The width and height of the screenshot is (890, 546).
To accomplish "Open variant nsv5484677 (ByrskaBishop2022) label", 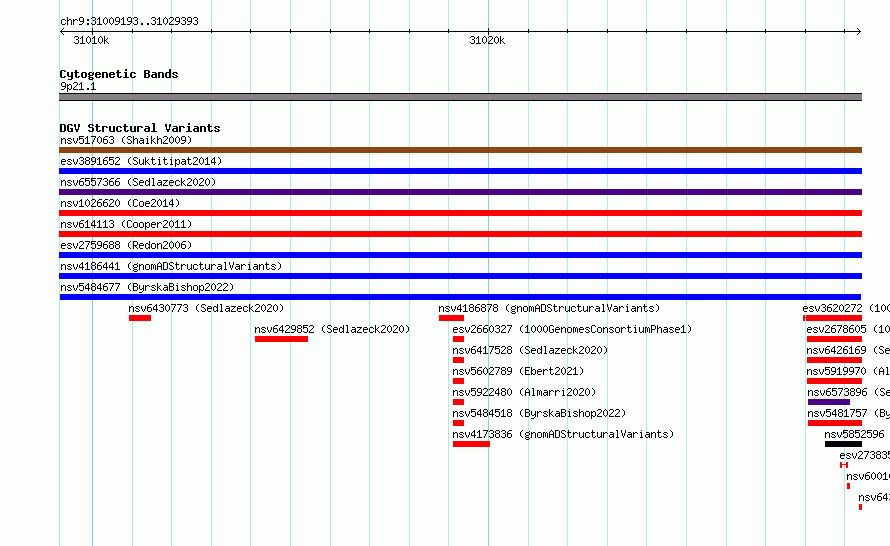I will coord(147,287).
